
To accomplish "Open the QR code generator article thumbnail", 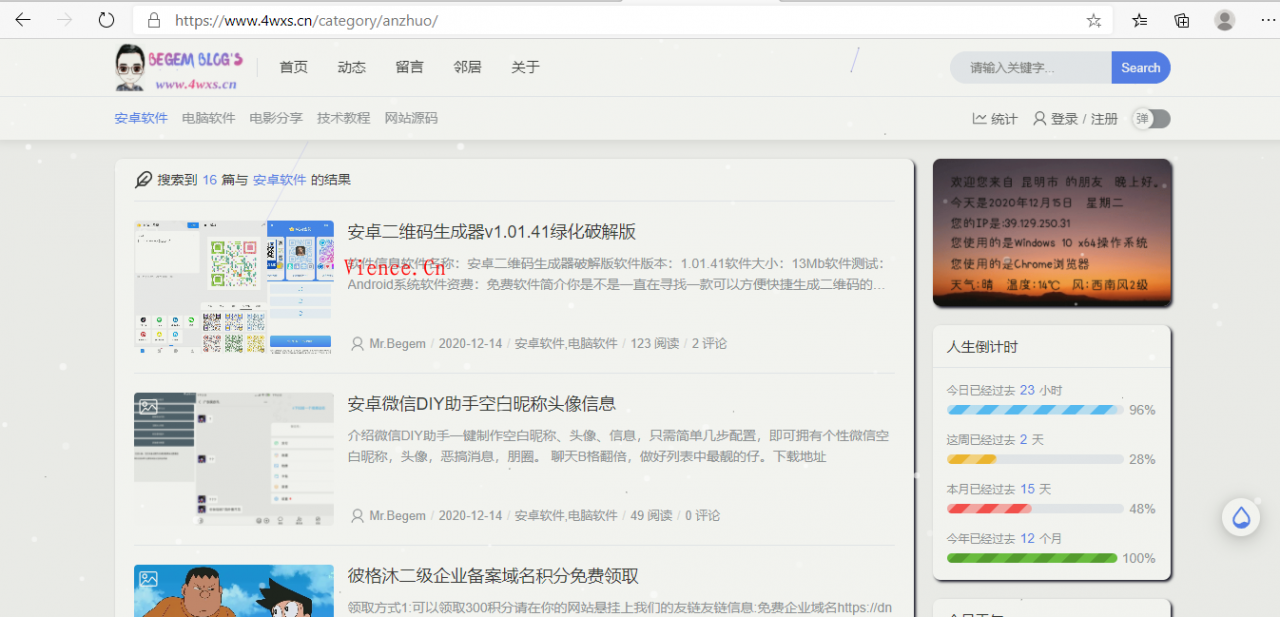I will [x=234, y=287].
